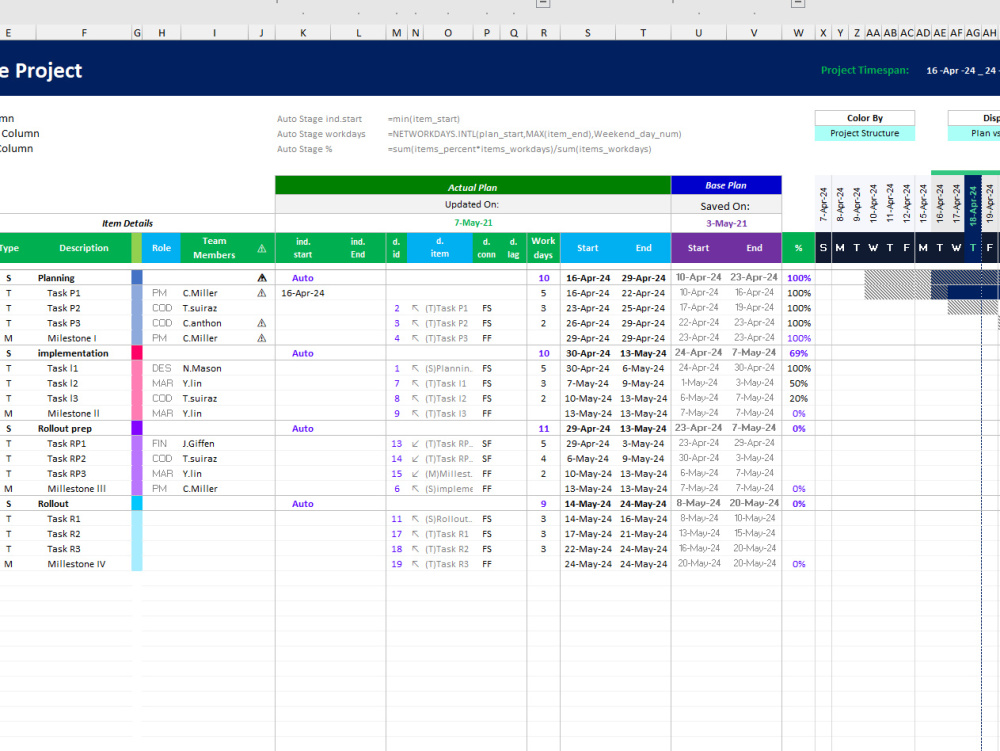Click the arrow icon next to (T)Task I2 dependency

coord(415,398)
